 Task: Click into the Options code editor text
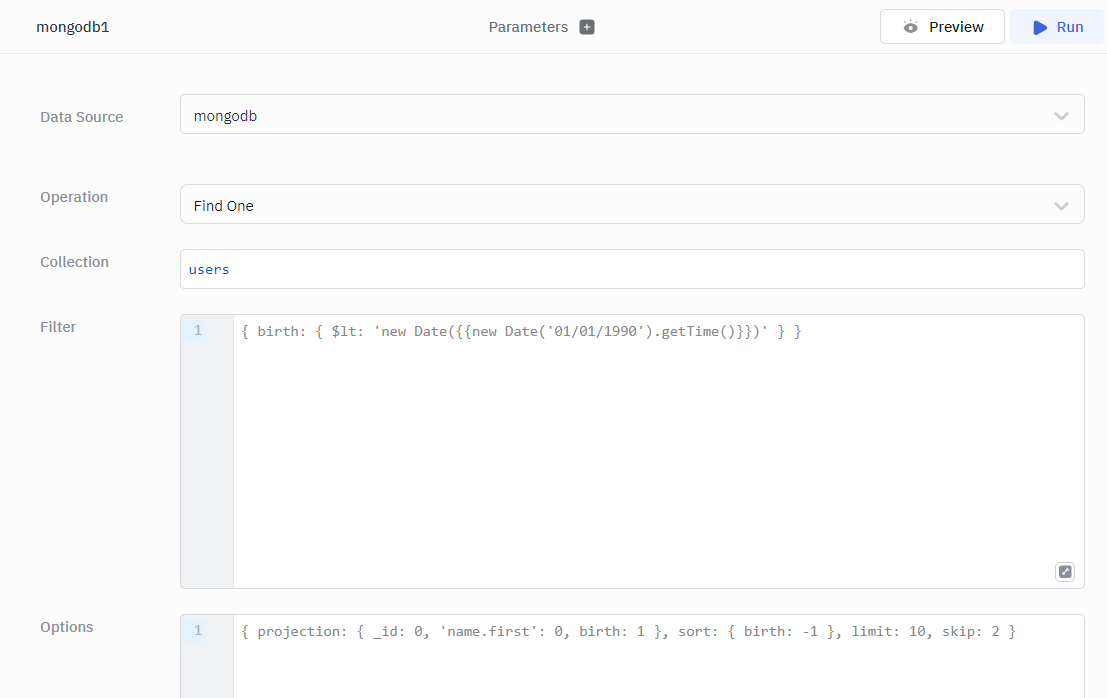[628, 631]
